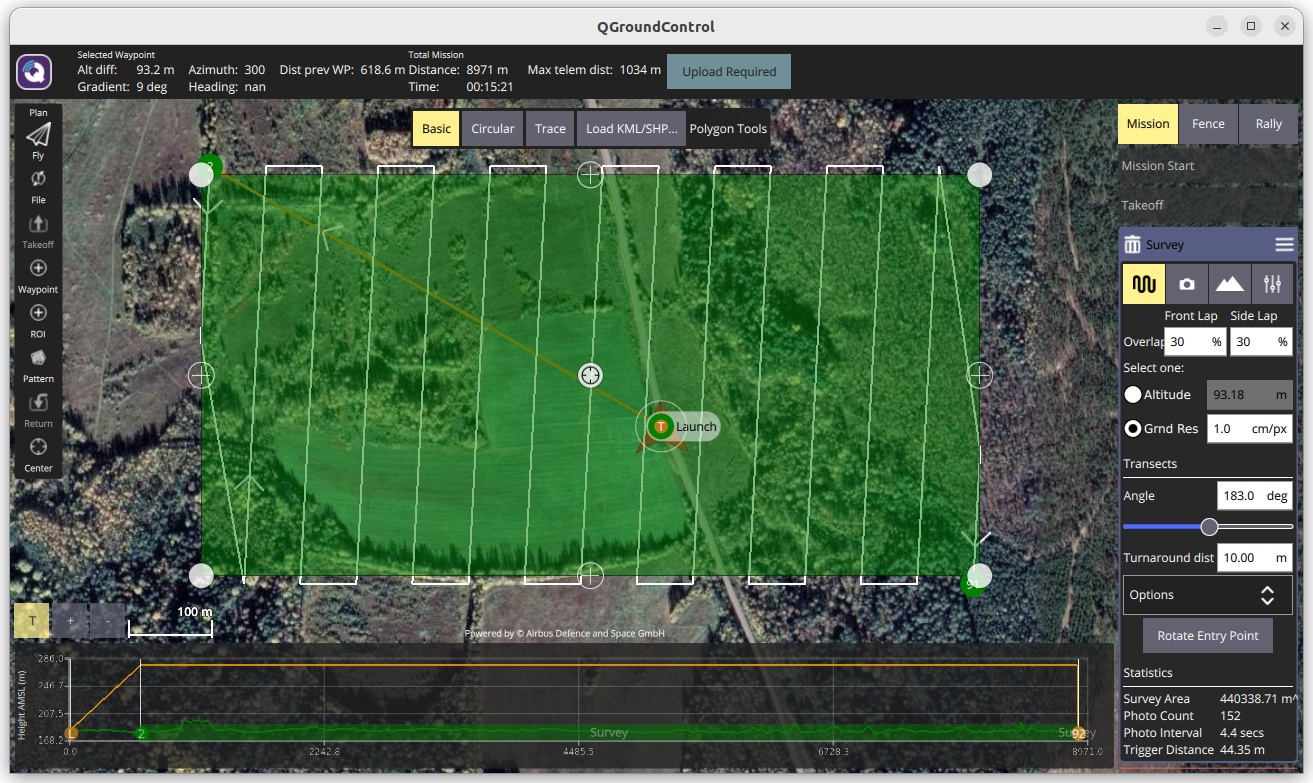Click the transect Angle slider handle

tap(1209, 527)
